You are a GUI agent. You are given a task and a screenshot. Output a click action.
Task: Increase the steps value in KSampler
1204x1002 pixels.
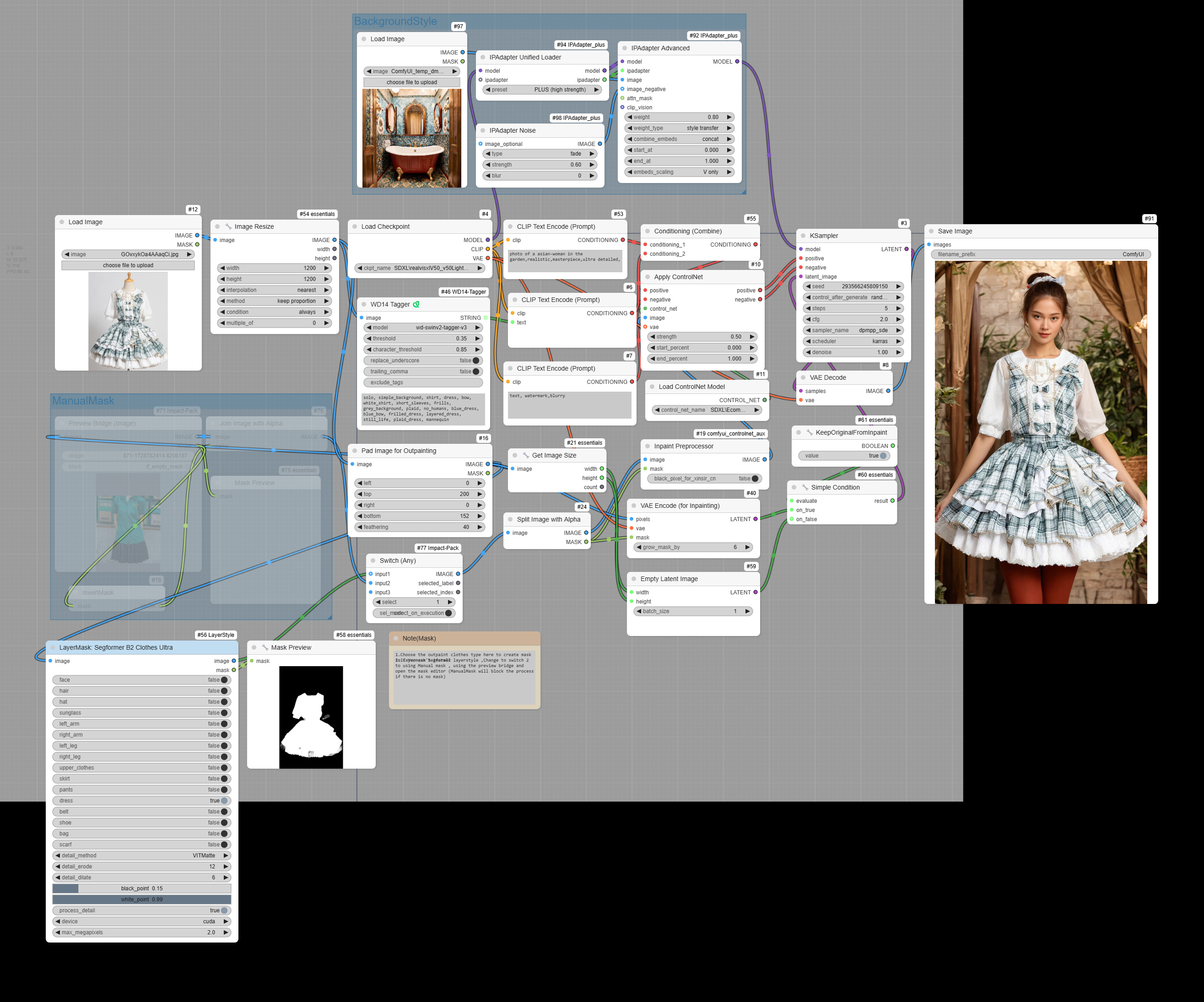click(899, 308)
